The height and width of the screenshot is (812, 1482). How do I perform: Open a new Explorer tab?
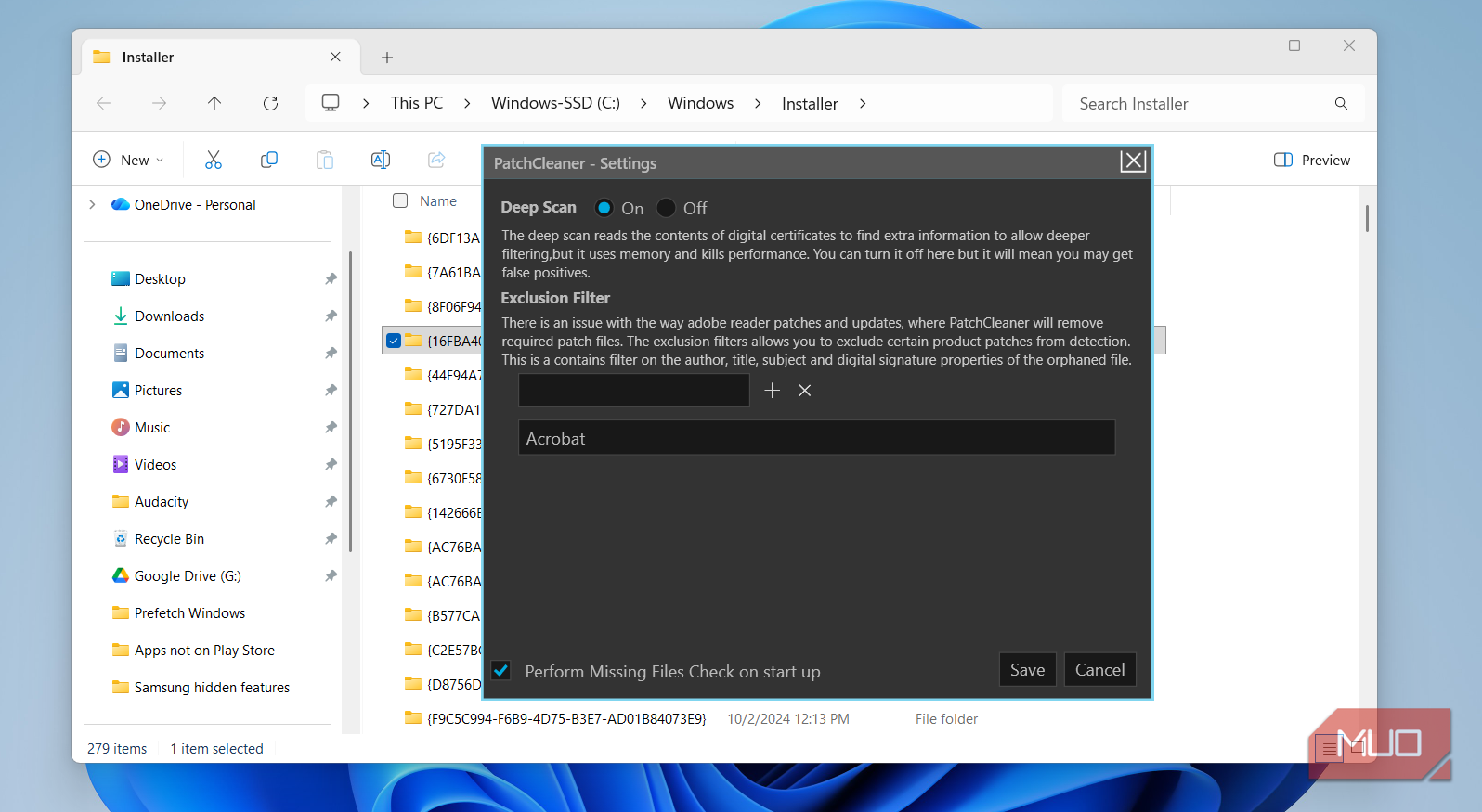(387, 58)
